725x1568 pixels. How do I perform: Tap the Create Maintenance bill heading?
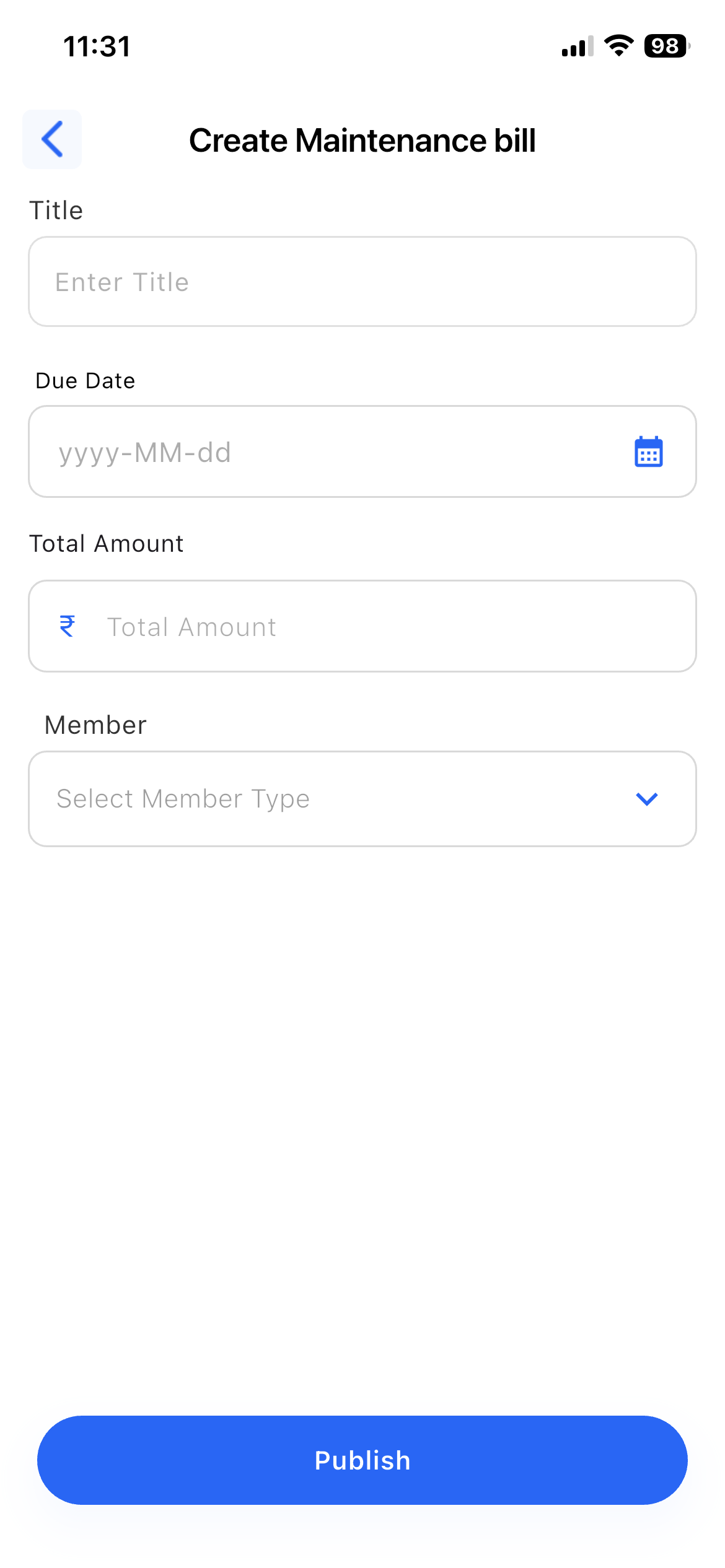click(x=362, y=141)
